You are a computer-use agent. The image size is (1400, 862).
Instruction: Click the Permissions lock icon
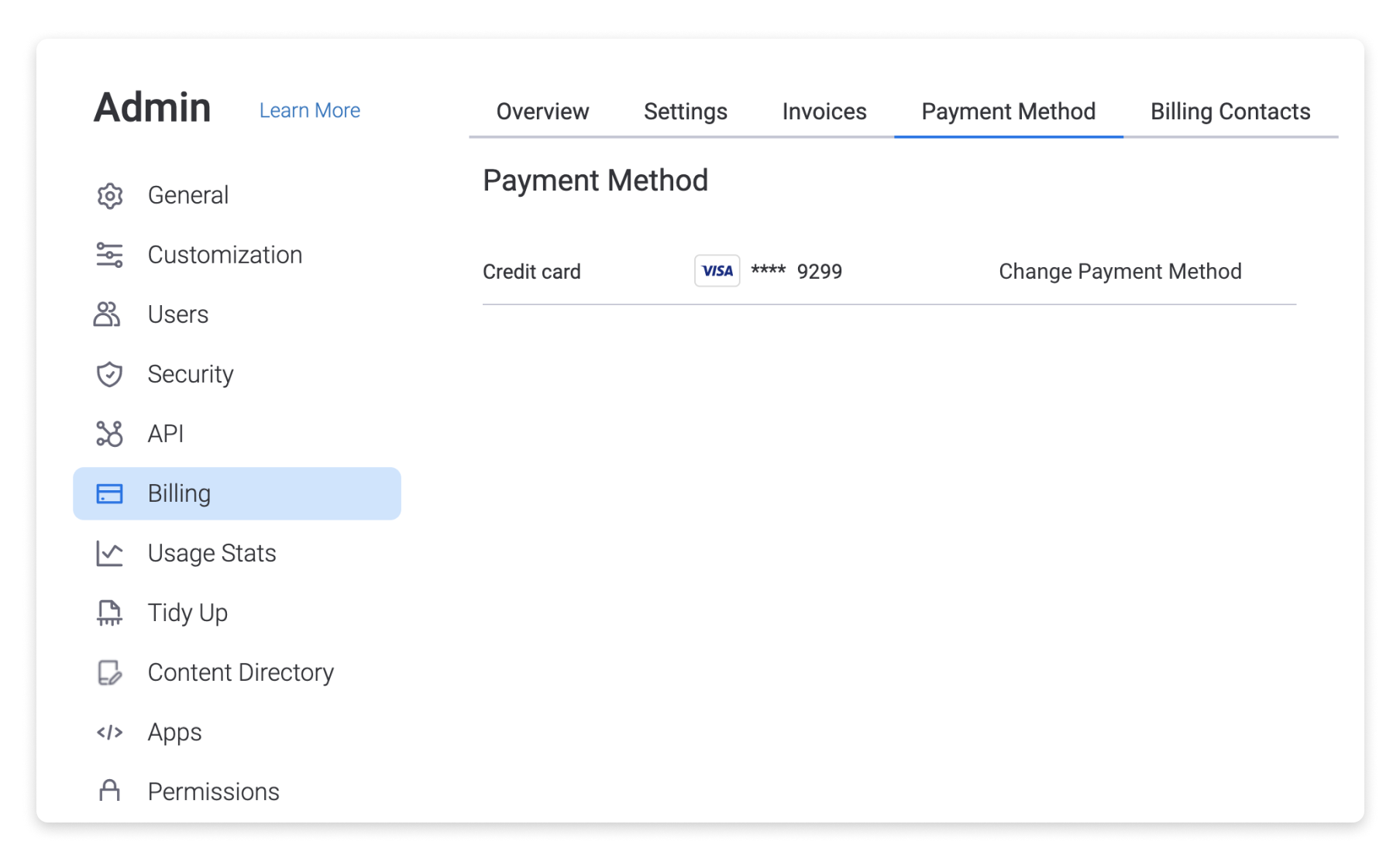[109, 791]
